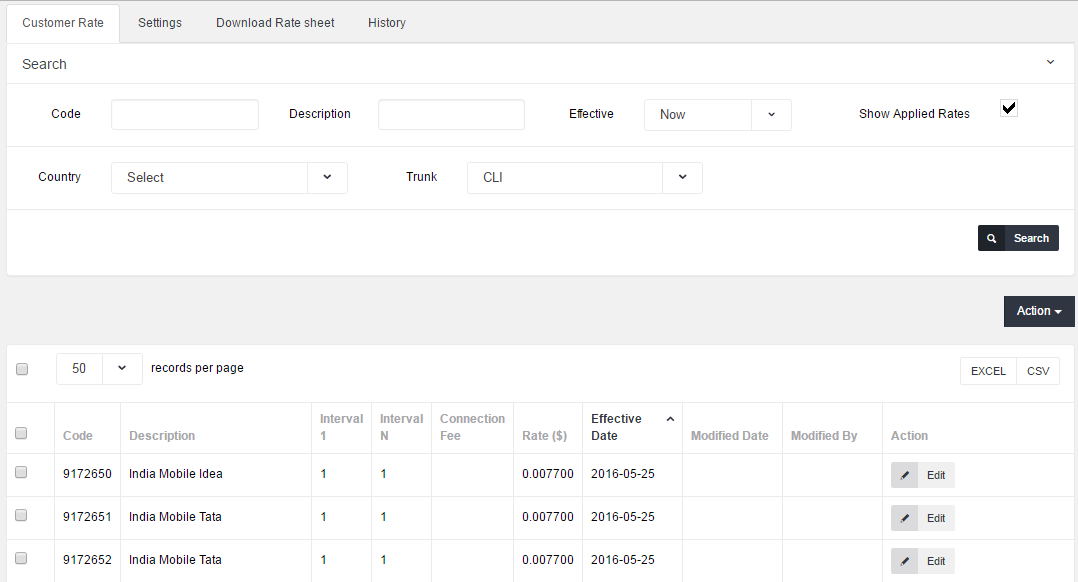Check the select-all checkbox in table header
Viewport: 1078px width, 582px height.
21,433
